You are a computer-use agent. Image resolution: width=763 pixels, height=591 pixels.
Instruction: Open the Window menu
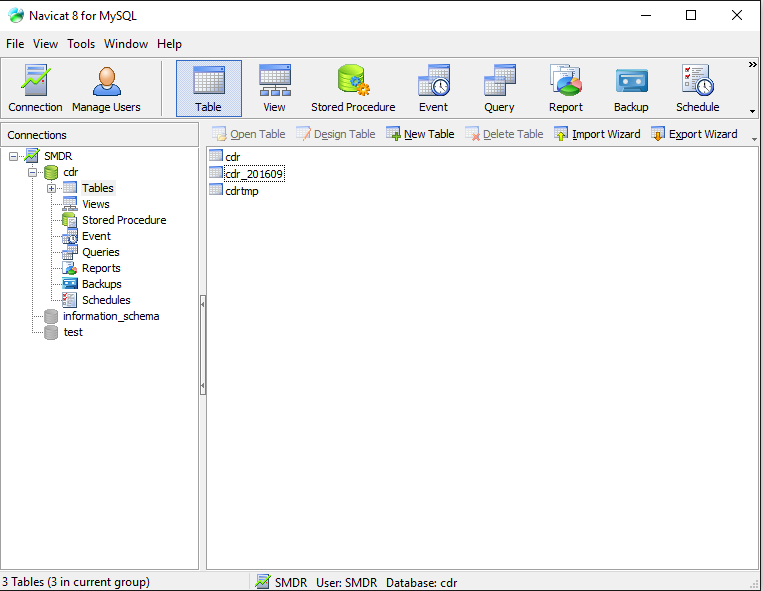coord(126,44)
